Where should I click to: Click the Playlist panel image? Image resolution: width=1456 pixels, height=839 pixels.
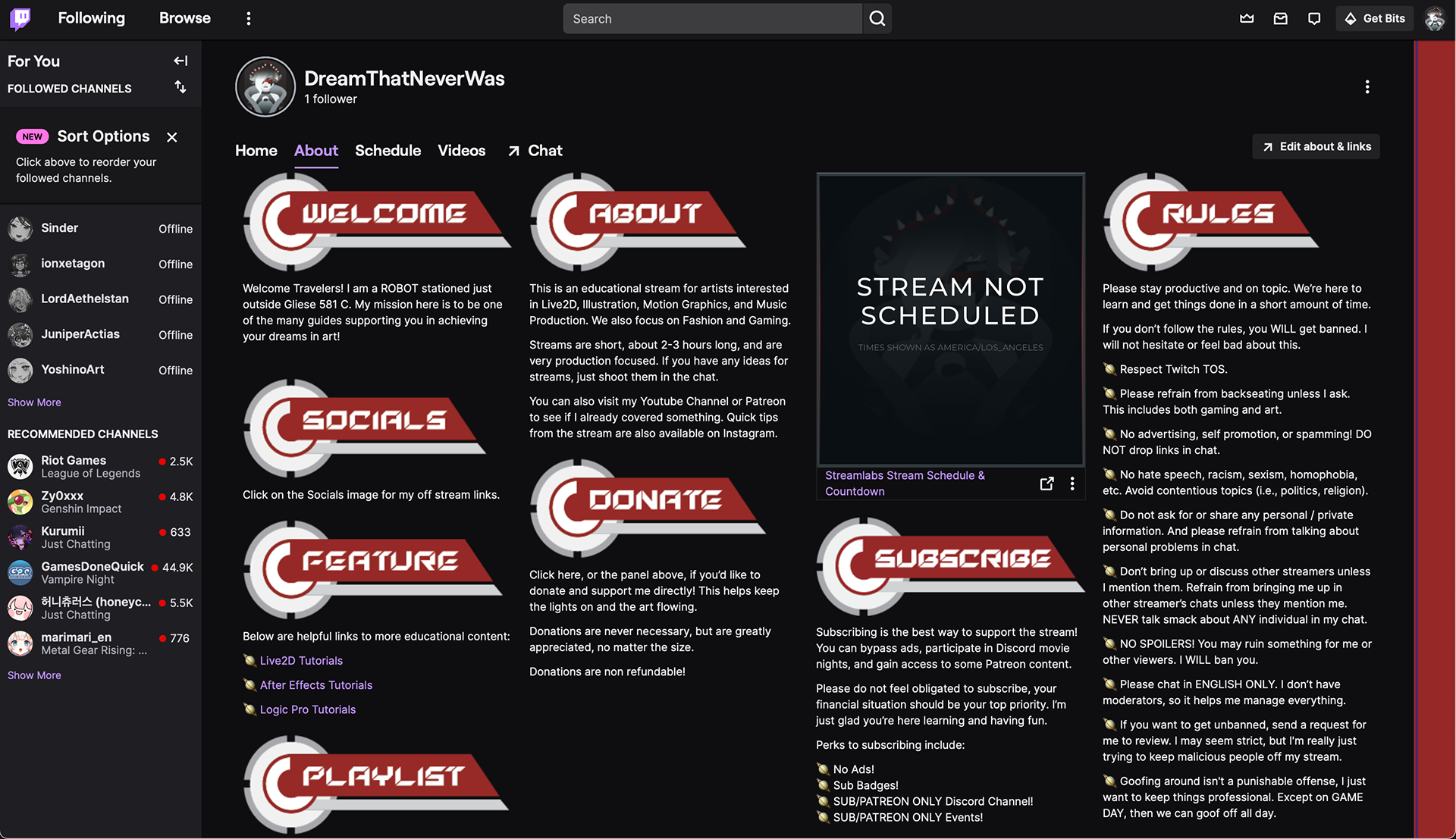[376, 784]
